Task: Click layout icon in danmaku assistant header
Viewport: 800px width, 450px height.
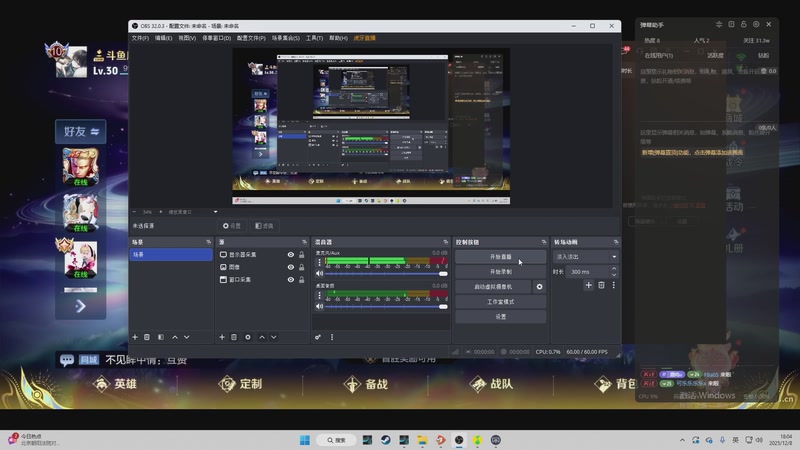Action: 731,24
